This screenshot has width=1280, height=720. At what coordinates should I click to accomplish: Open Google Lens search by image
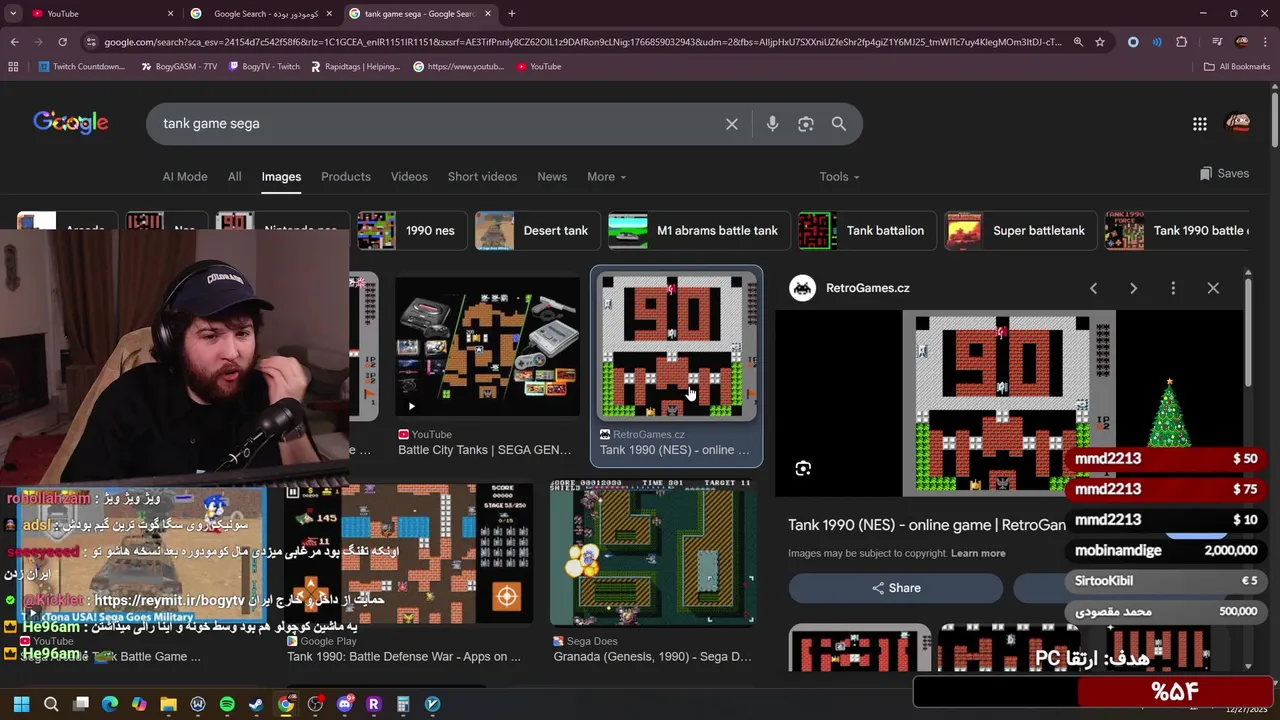806,124
